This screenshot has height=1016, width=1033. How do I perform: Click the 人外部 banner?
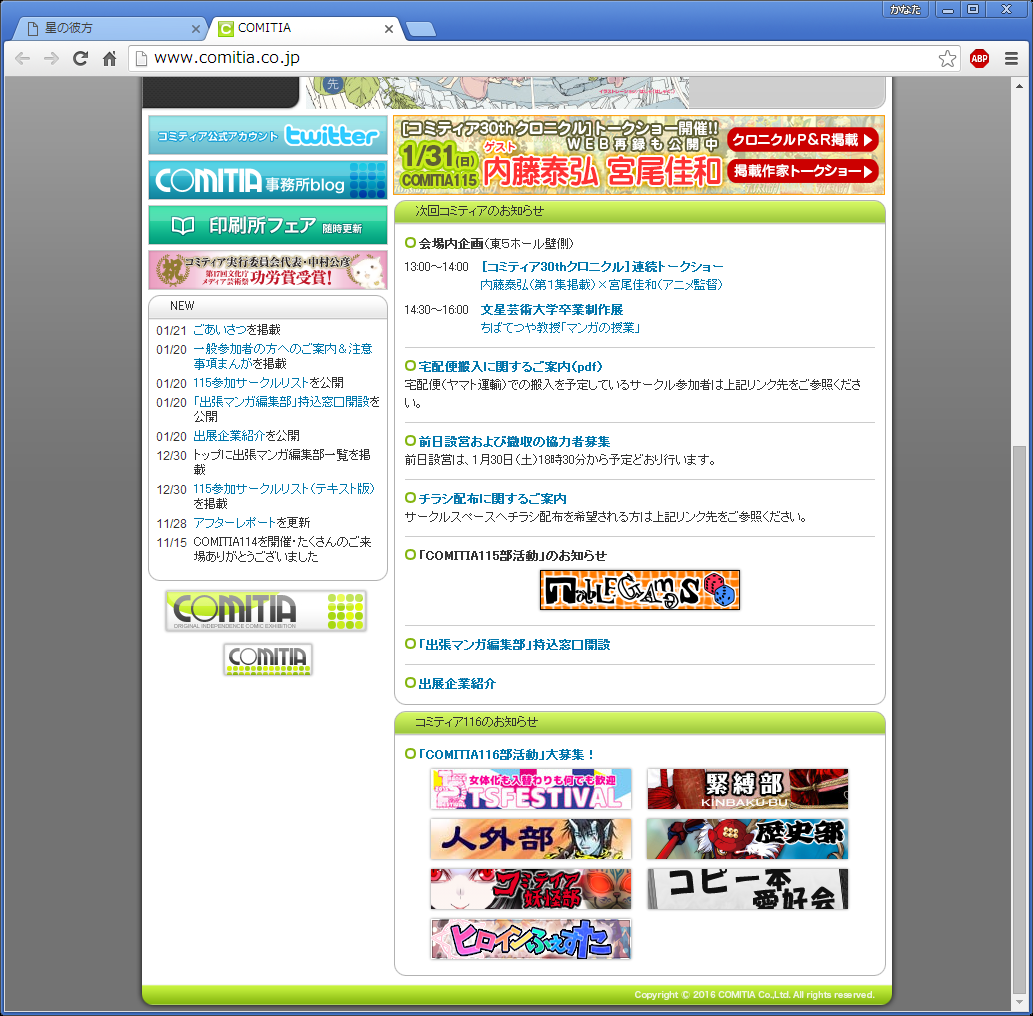click(530, 839)
